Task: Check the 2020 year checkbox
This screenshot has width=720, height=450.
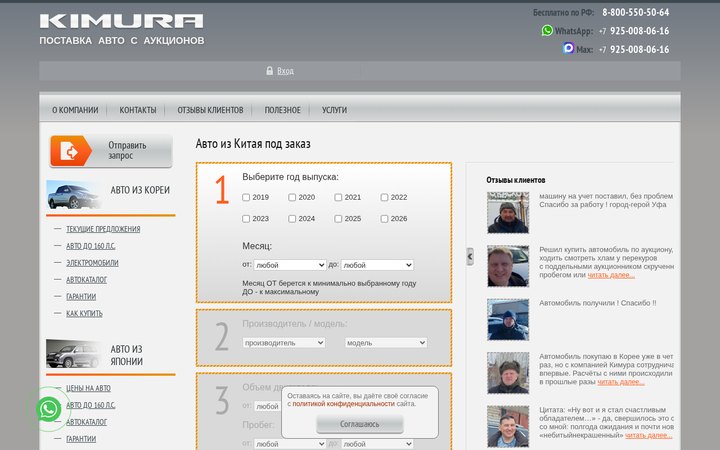Action: (292, 197)
